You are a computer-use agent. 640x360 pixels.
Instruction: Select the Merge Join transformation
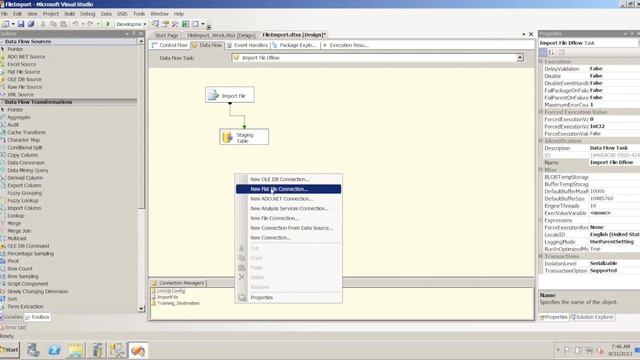pyautogui.click(x=19, y=231)
